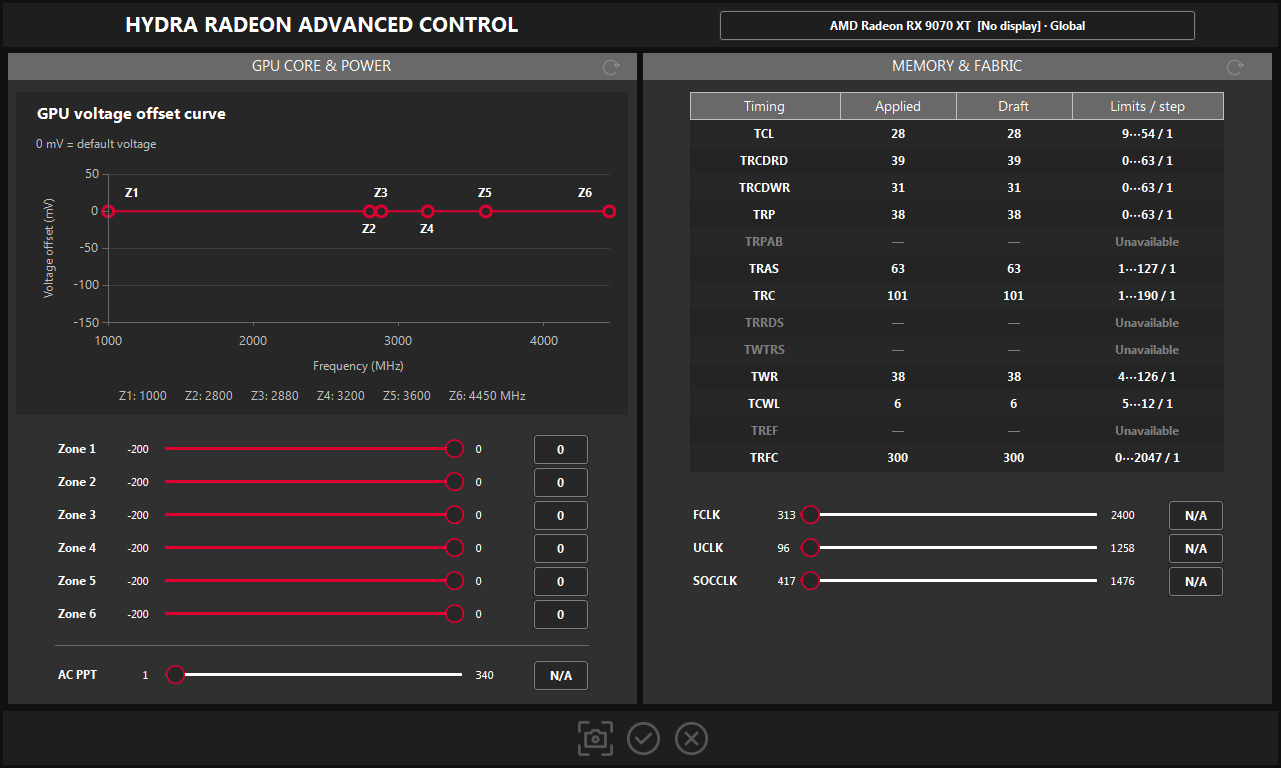Viewport: 1281px width, 768px height.
Task: Click the Draft column header
Action: coord(1014,106)
